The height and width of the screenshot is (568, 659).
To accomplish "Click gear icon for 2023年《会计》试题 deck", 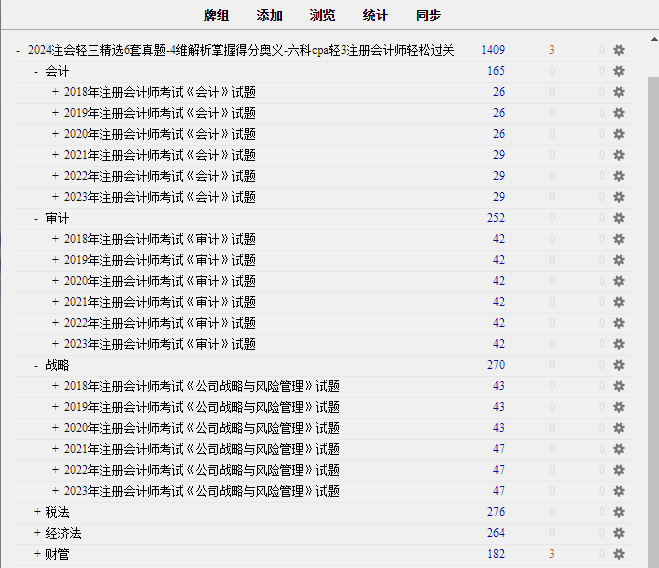I will tap(619, 197).
